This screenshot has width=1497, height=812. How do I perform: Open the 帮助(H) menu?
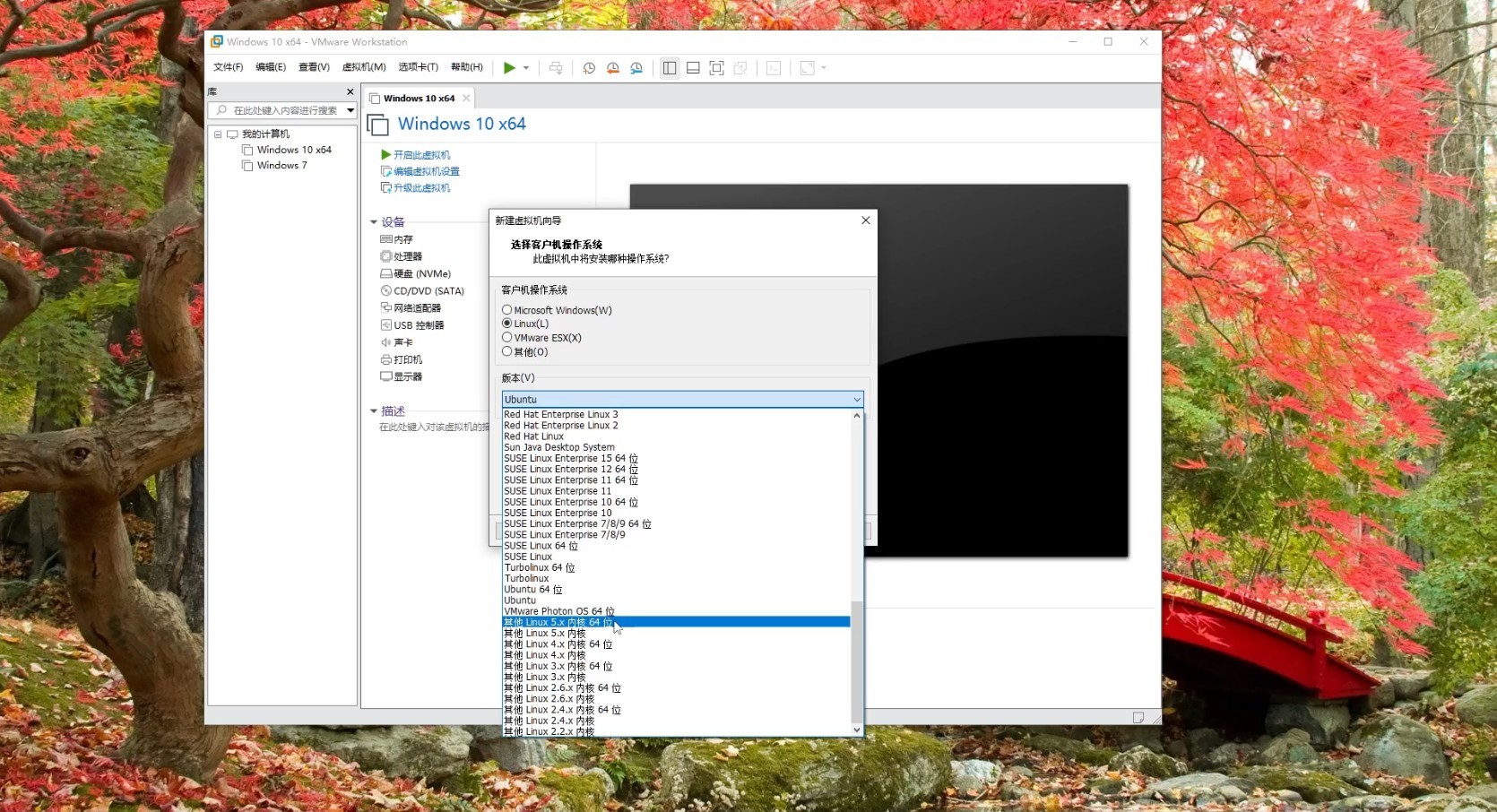467,67
